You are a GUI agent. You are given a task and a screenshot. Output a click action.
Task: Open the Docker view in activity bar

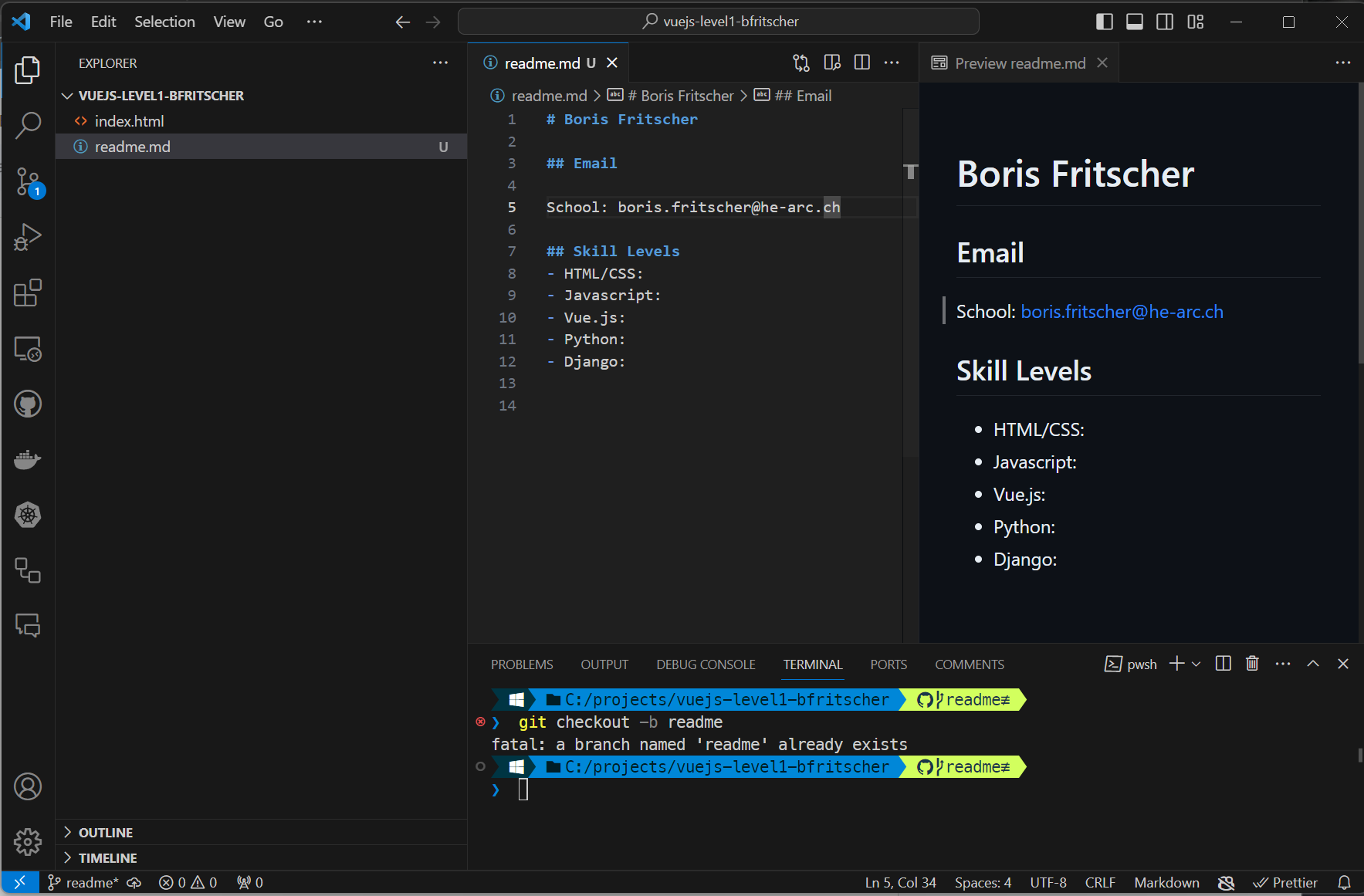(x=28, y=460)
